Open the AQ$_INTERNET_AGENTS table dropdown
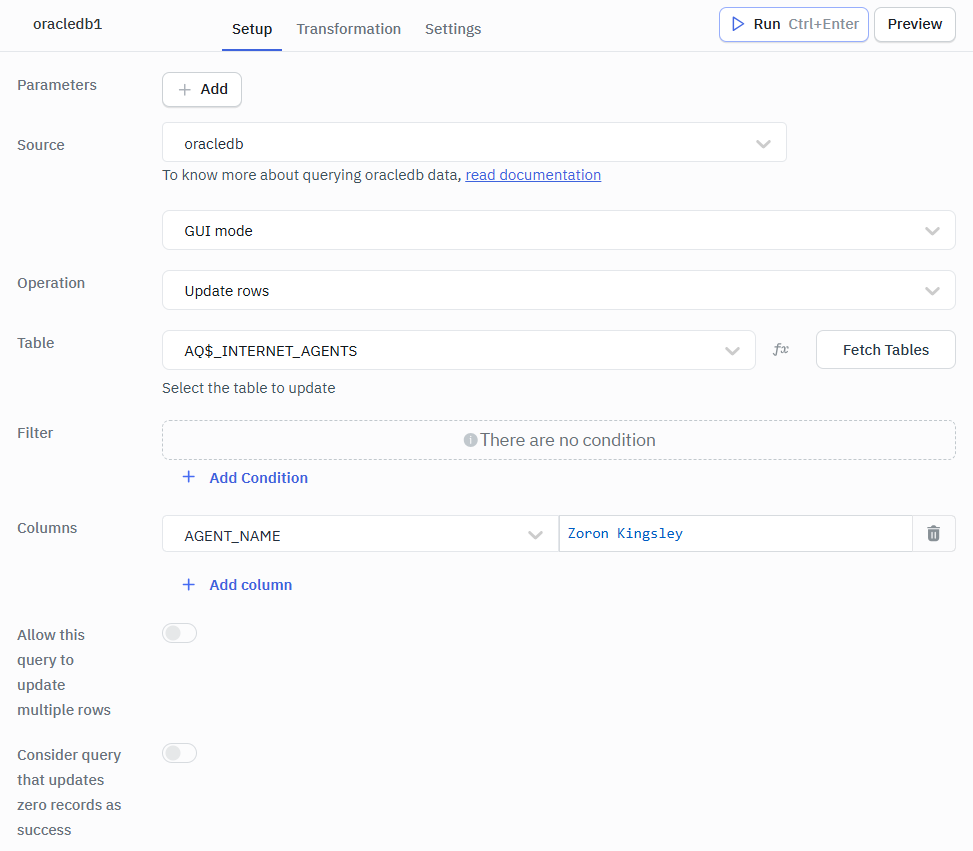Image resolution: width=973 pixels, height=851 pixels. (459, 350)
